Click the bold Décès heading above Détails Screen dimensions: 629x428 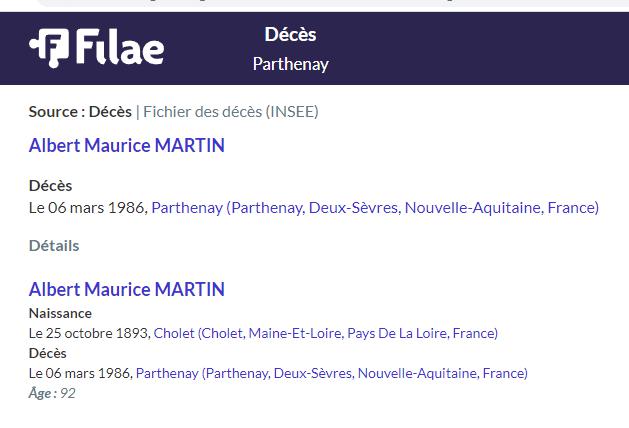click(x=51, y=186)
